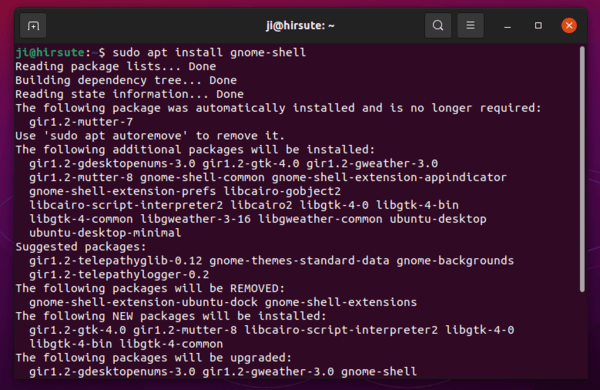Click 'The following packages will be REMOVED:'
Image resolution: width=600 pixels, height=390 pixels.
pyautogui.click(x=150, y=288)
